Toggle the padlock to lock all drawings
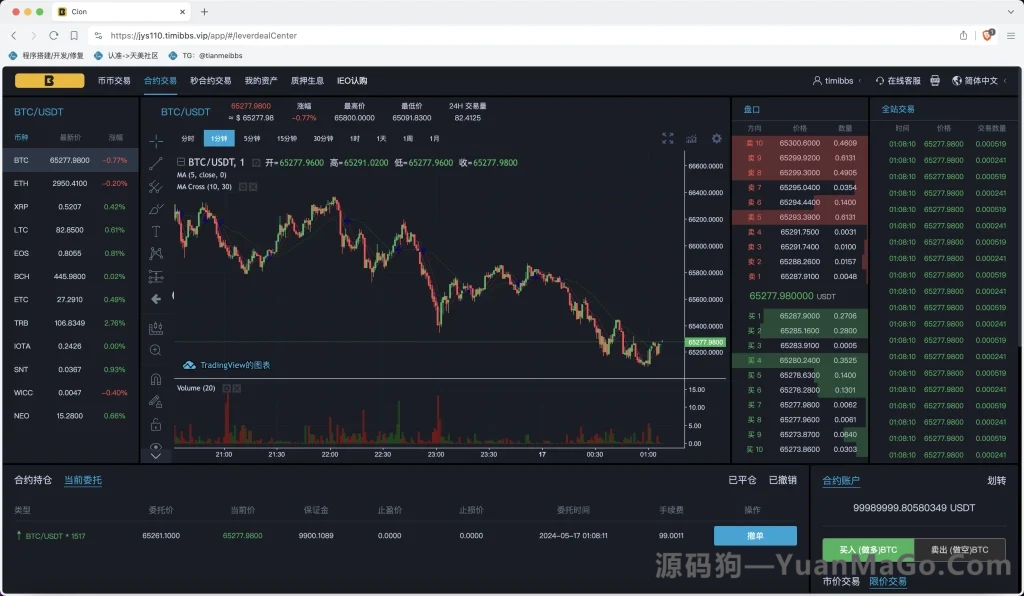This screenshot has width=1024, height=596. click(154, 423)
